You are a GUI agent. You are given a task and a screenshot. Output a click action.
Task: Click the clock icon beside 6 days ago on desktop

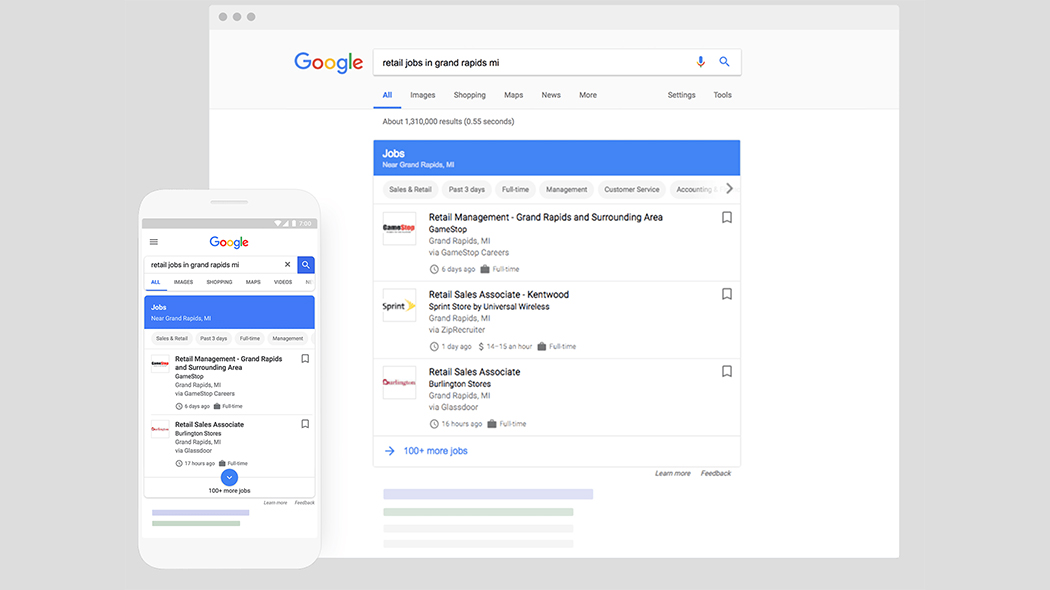tap(434, 269)
